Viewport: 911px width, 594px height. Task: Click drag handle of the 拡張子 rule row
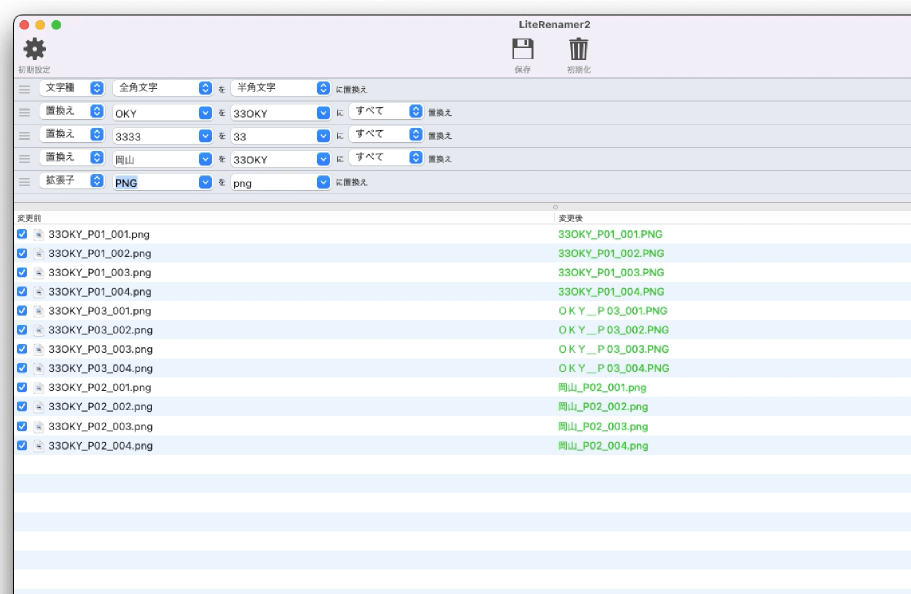click(25, 182)
